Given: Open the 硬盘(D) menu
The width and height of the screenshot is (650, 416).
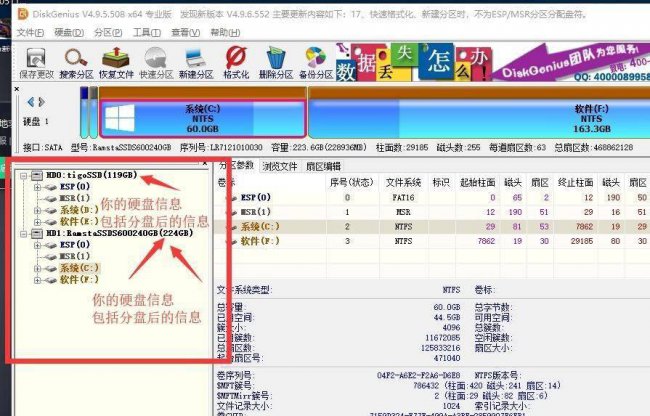Looking at the screenshot, I should click(x=69, y=32).
